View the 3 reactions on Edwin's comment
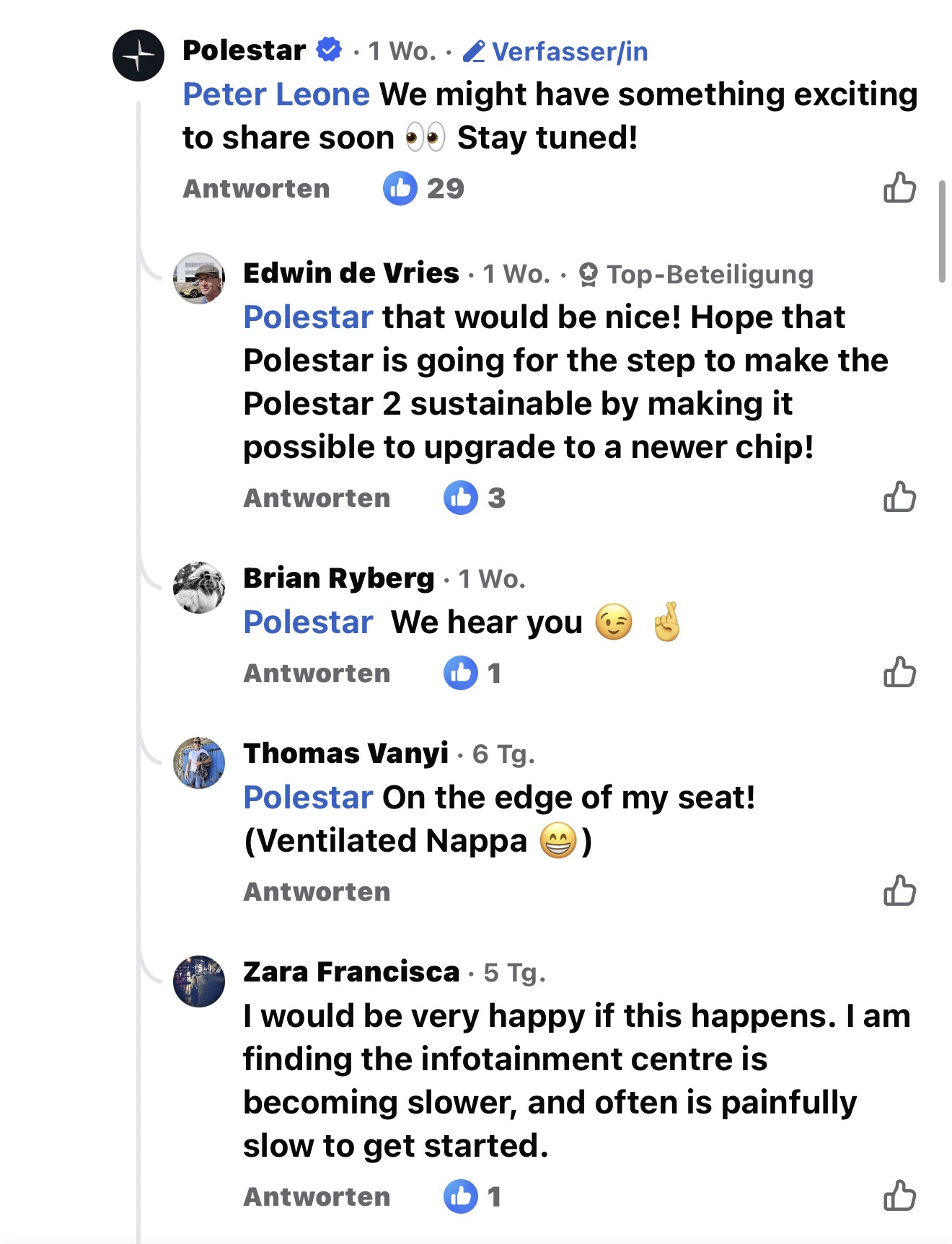This screenshot has height=1244, width=952. pyautogui.click(x=475, y=498)
